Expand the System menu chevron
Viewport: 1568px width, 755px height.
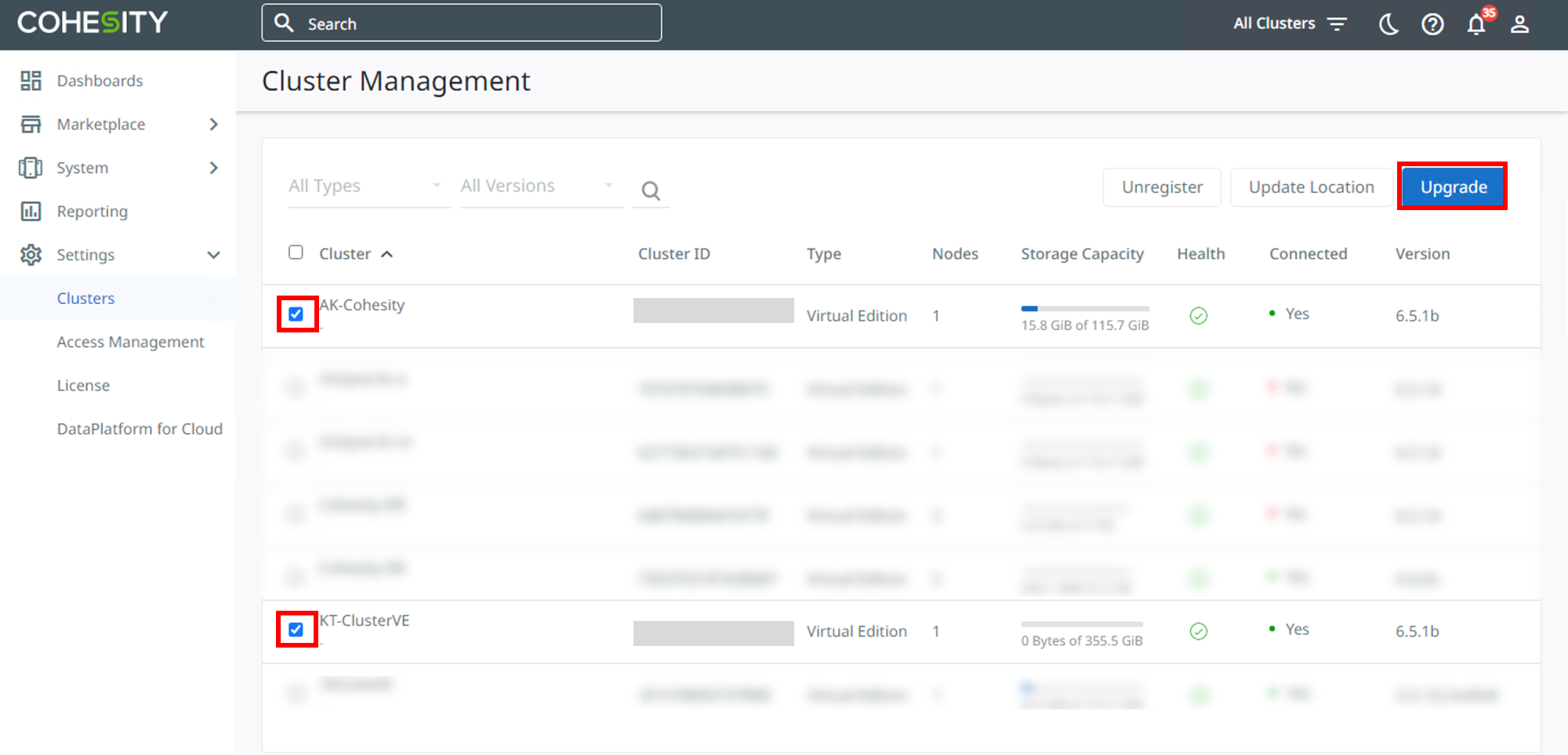[x=214, y=168]
